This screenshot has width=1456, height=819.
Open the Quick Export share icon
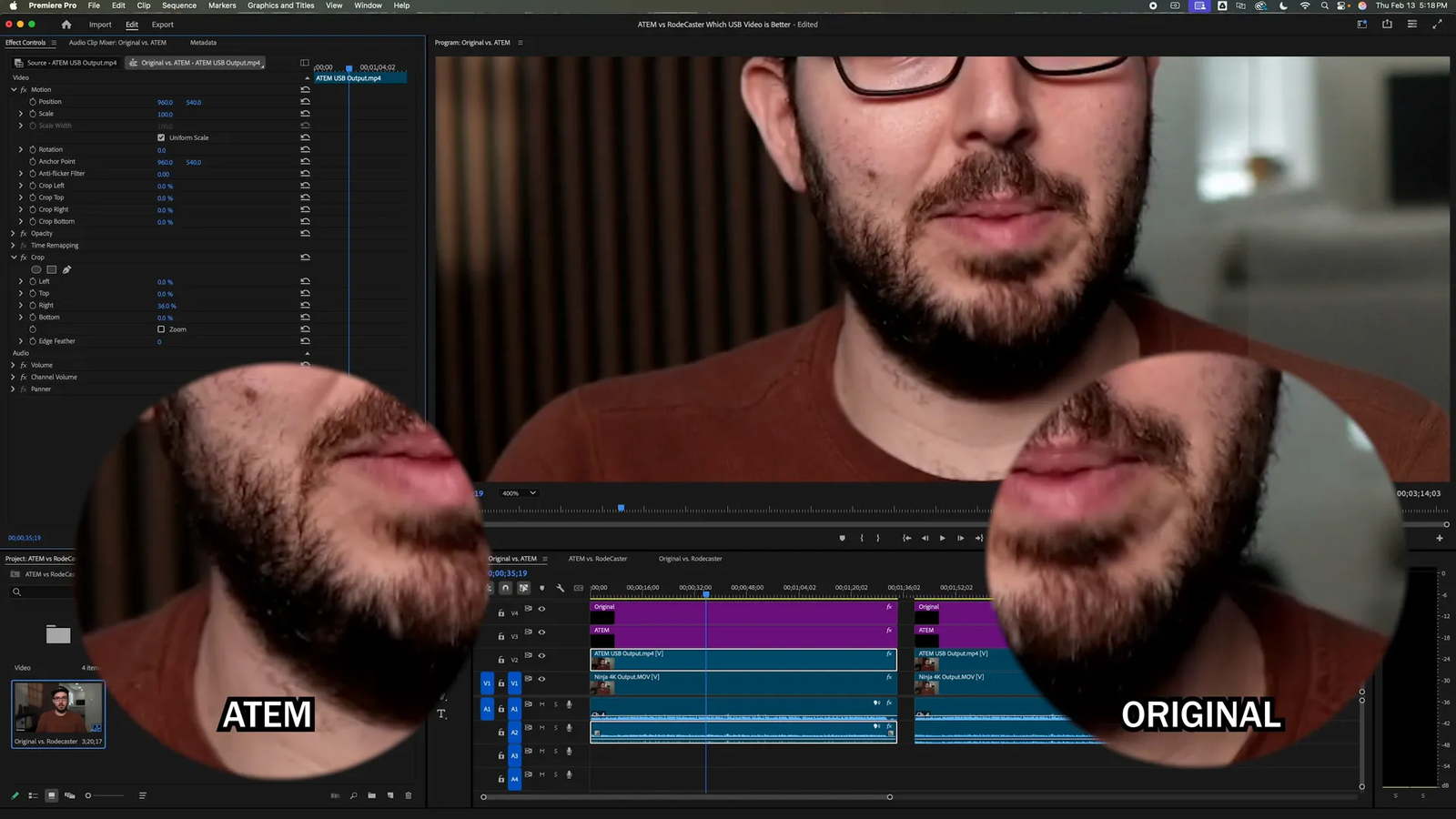(1387, 25)
